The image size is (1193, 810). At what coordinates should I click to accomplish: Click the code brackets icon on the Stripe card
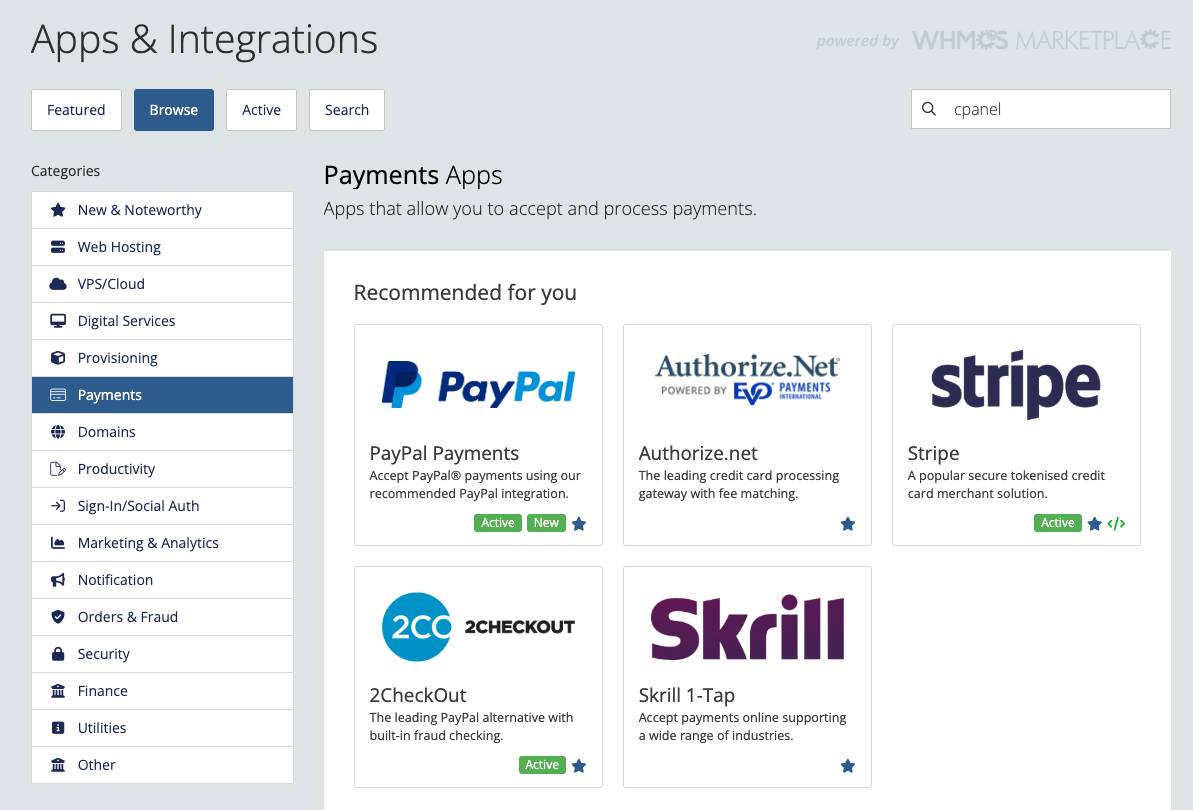tap(1116, 524)
